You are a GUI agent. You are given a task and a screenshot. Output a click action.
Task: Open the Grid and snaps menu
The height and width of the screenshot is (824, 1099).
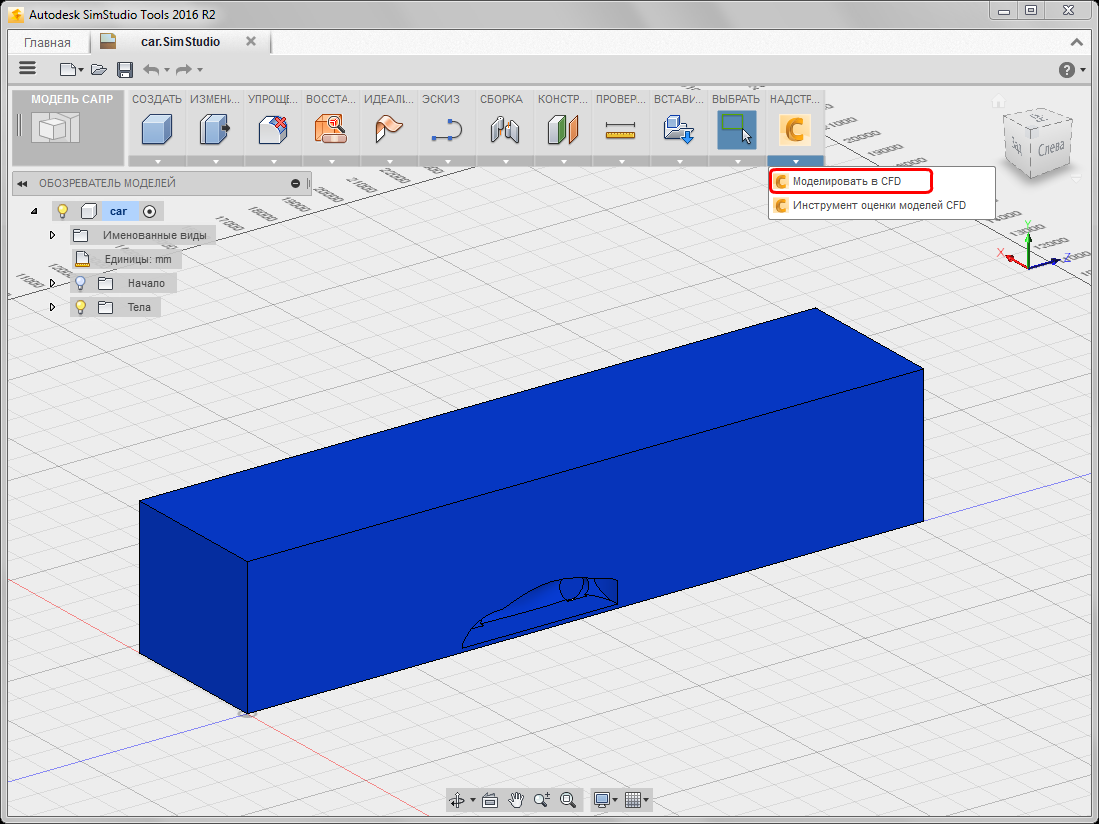point(636,799)
